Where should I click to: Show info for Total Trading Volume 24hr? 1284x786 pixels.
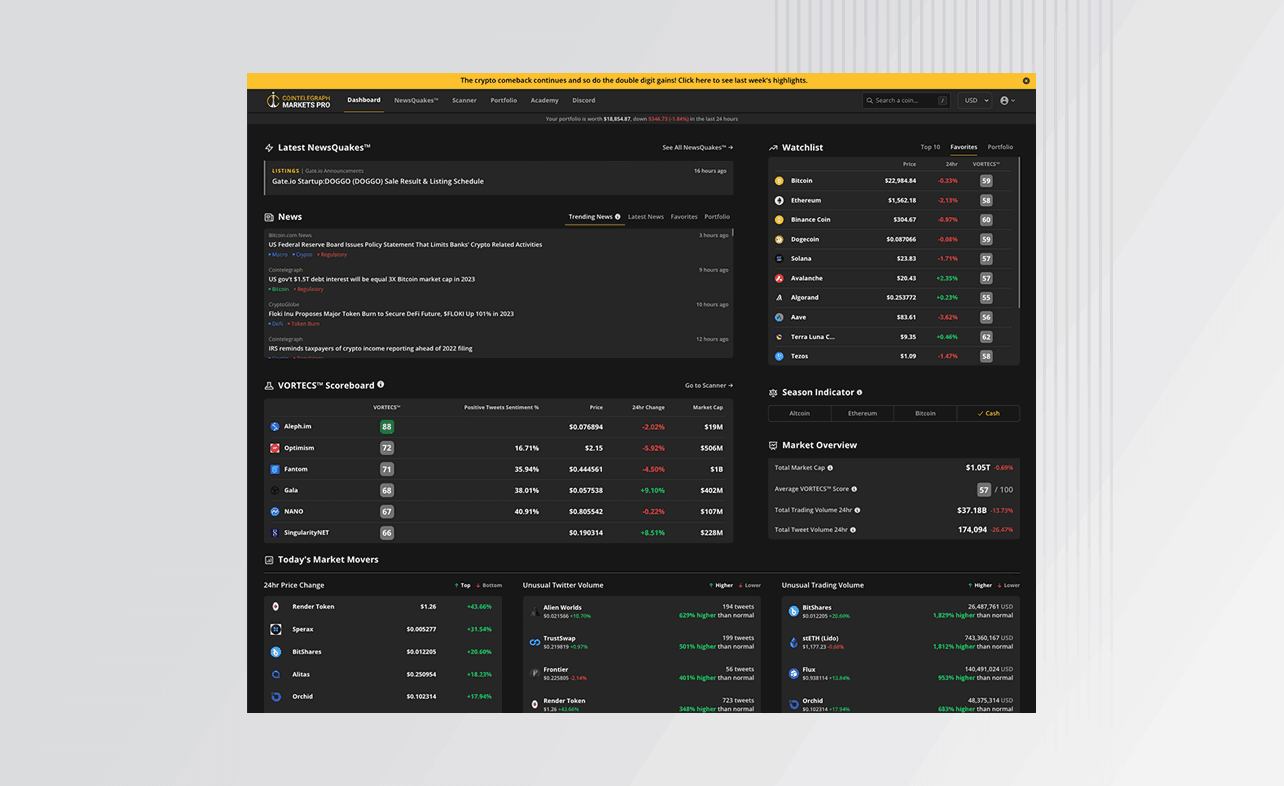tap(857, 510)
